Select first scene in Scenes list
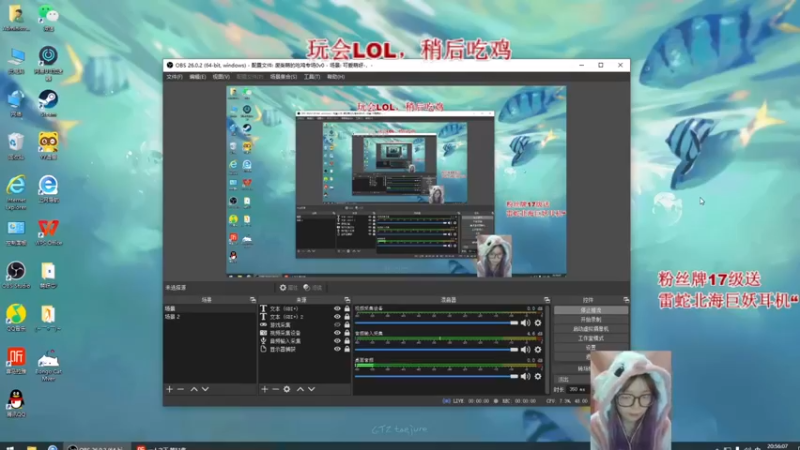Screen dimensions: 800x450 (x=210, y=309)
